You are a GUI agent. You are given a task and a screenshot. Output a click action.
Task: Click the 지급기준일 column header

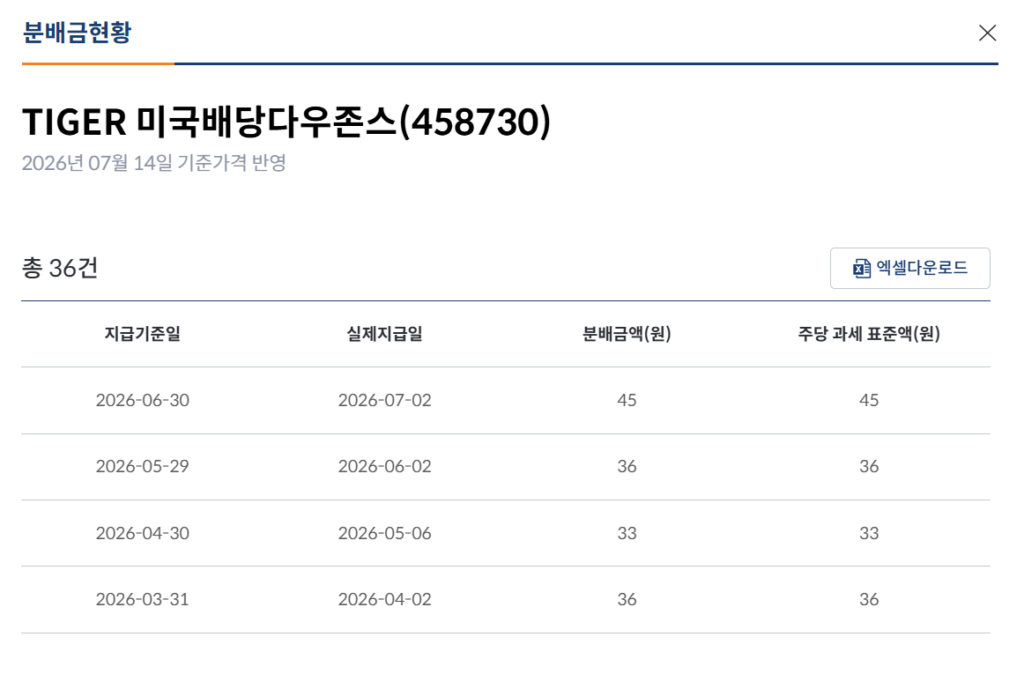[142, 334]
